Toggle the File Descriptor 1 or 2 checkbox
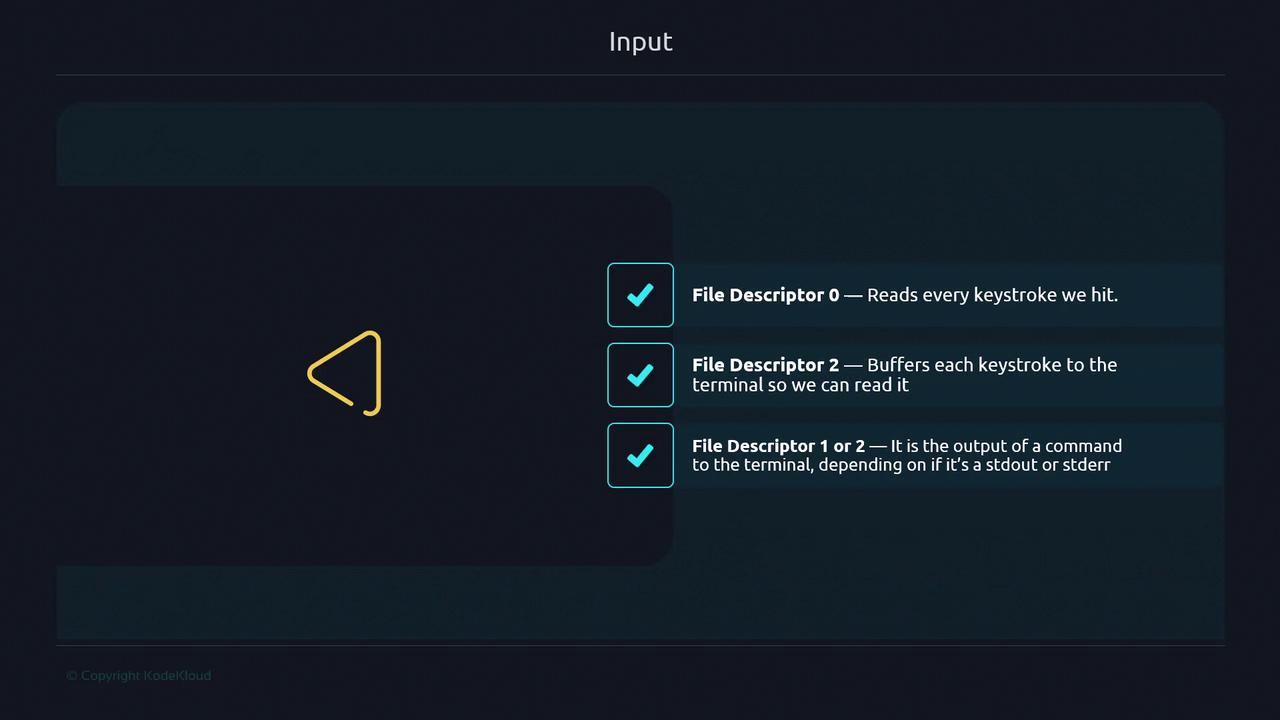Image resolution: width=1280 pixels, height=720 pixels. click(640, 455)
